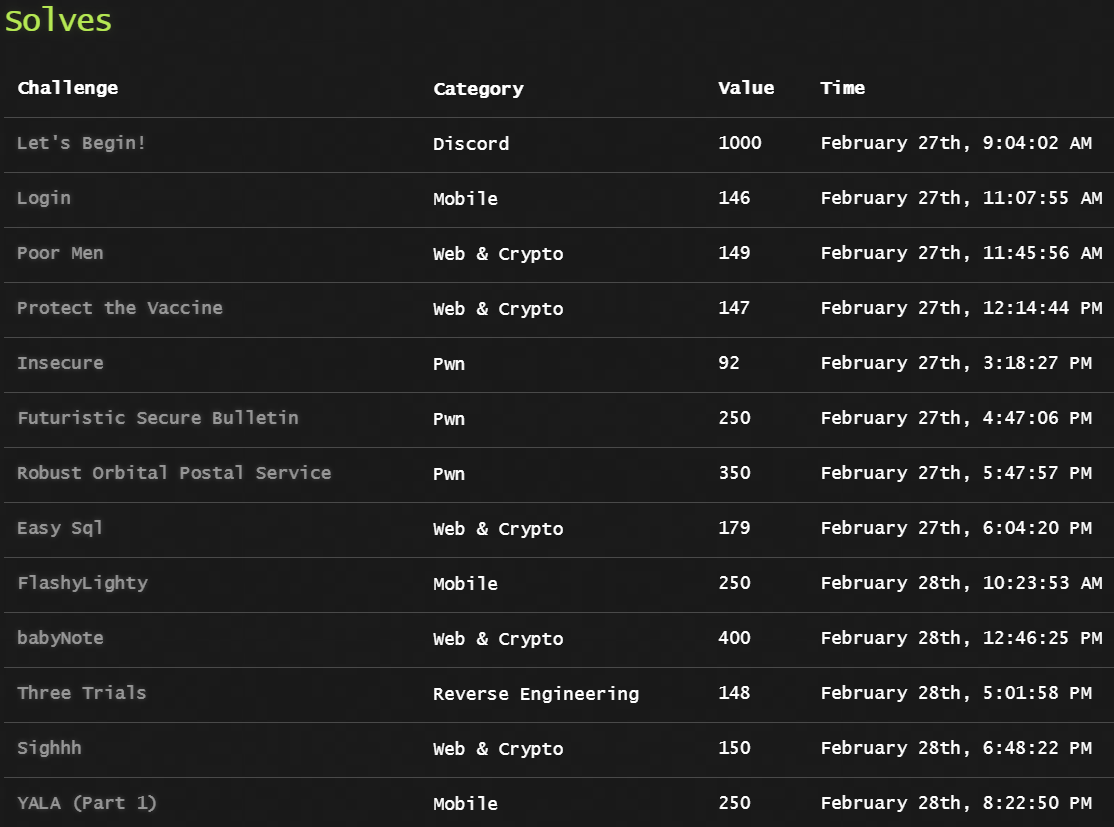Open Robust Orbital Postal Service challenge
Image resolution: width=1114 pixels, height=827 pixels.
[174, 473]
